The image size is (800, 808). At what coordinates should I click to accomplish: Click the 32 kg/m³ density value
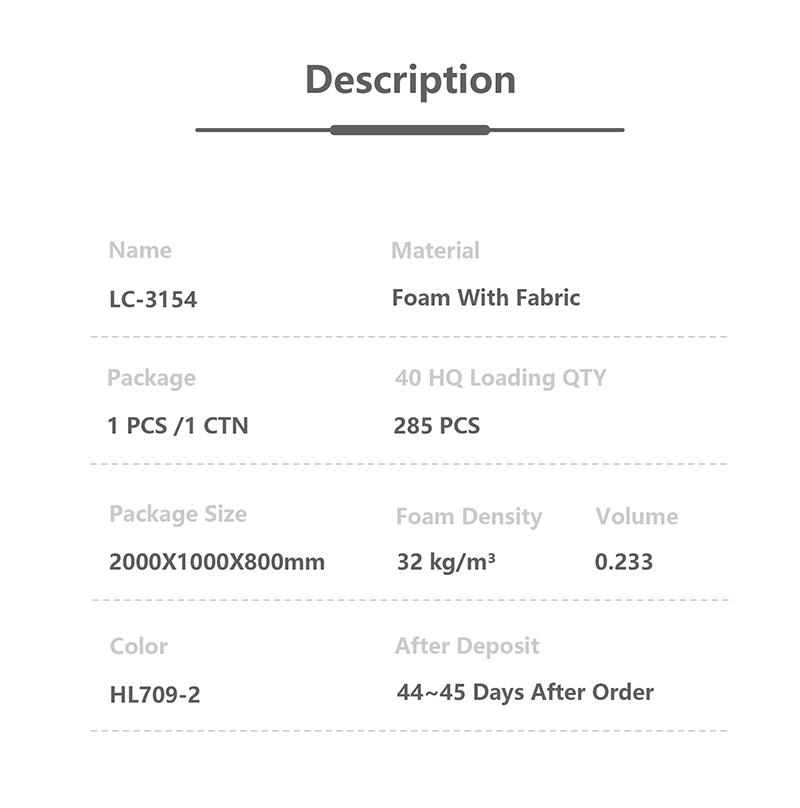click(x=446, y=562)
